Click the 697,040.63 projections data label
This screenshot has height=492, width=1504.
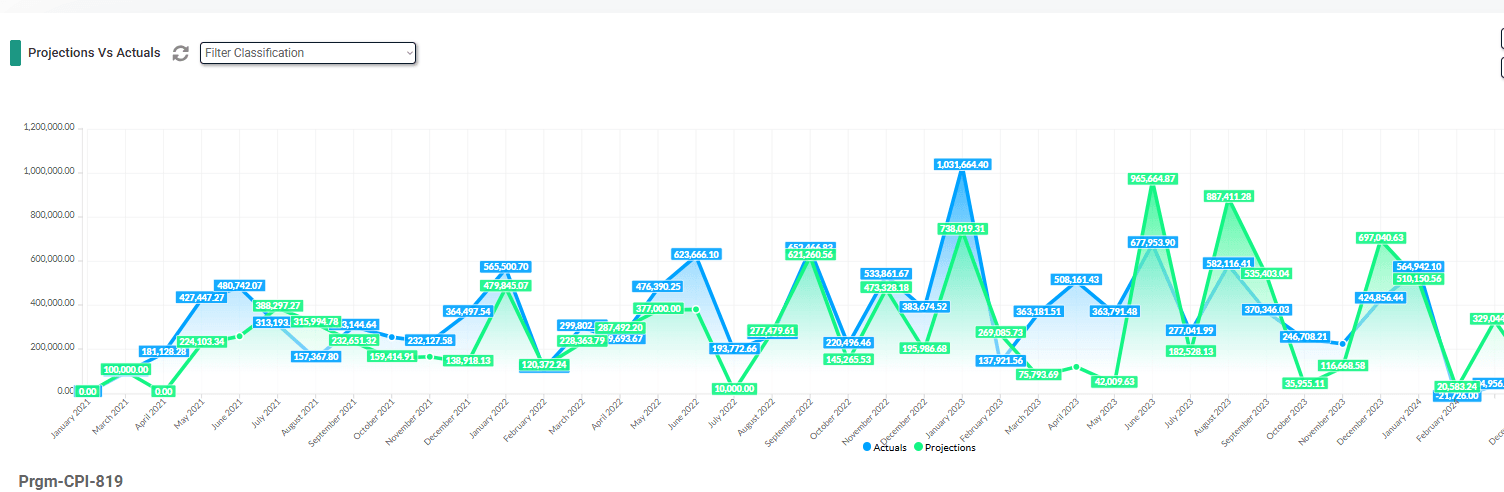coord(1381,238)
